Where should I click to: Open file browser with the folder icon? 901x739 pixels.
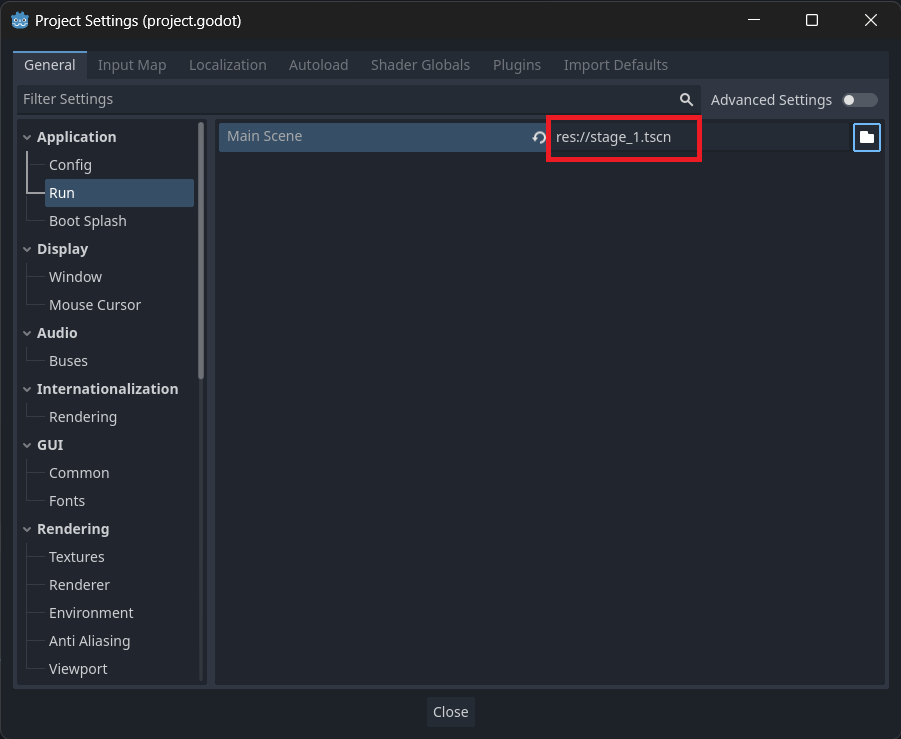867,137
